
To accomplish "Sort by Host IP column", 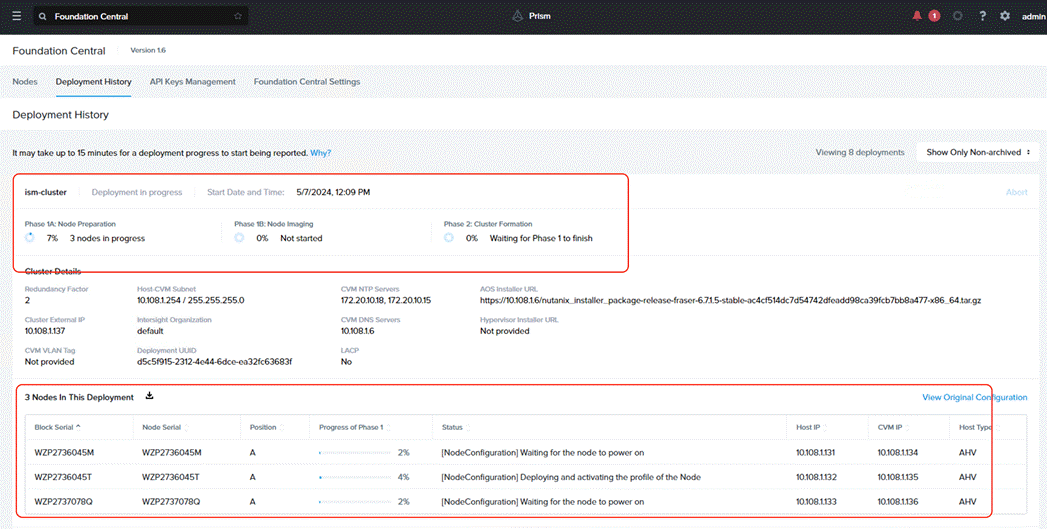I will coord(811,427).
